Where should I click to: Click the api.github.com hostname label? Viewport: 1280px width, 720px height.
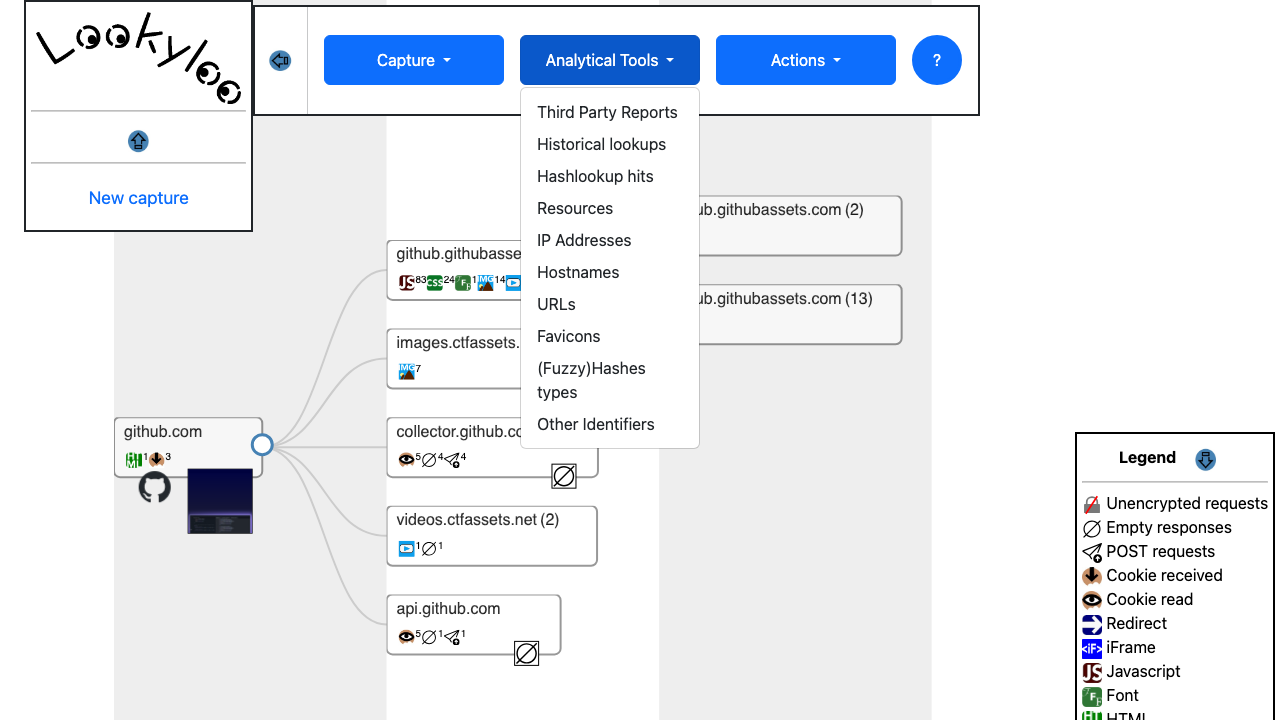point(448,609)
